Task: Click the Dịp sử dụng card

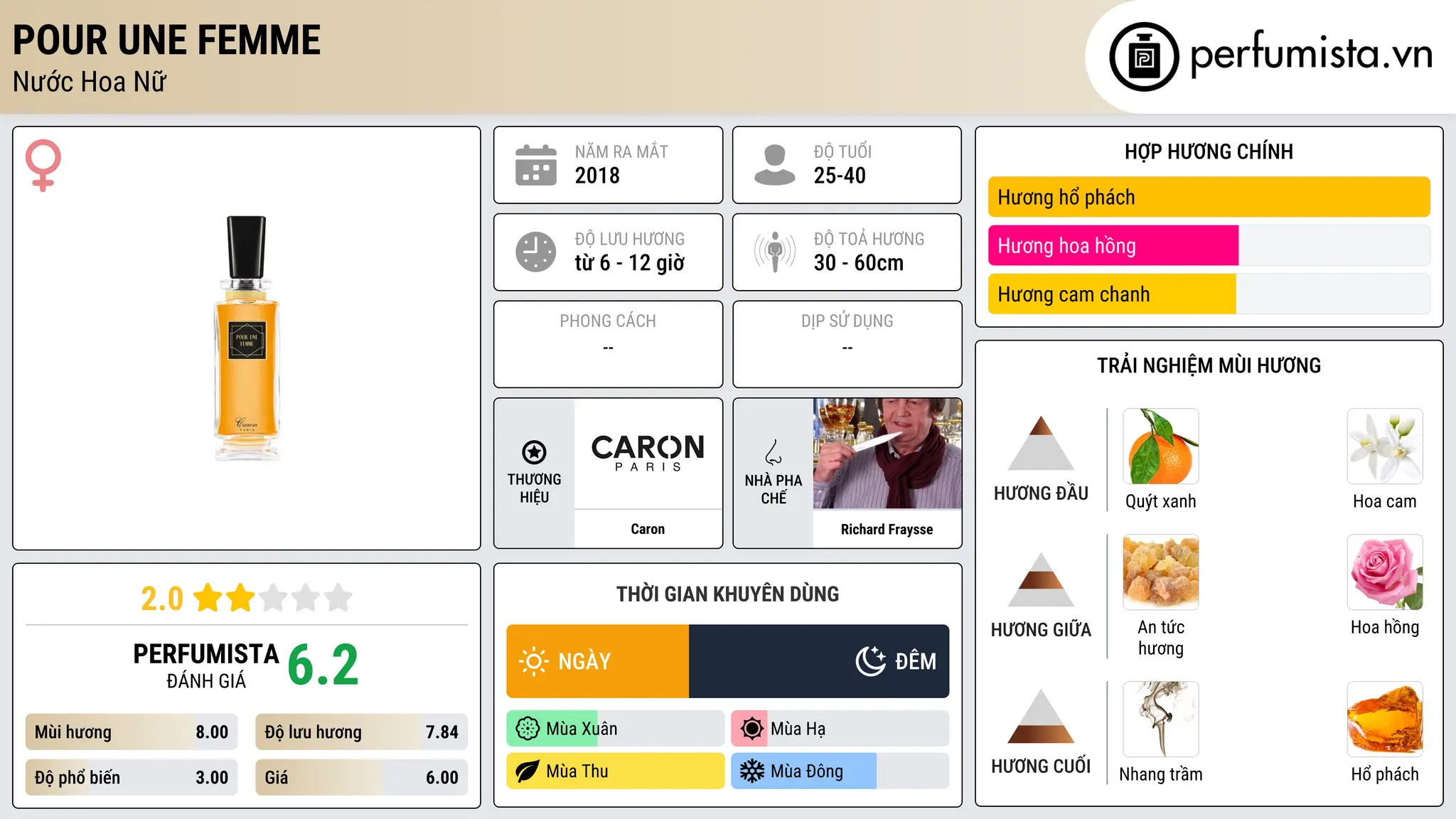Action: (x=847, y=344)
